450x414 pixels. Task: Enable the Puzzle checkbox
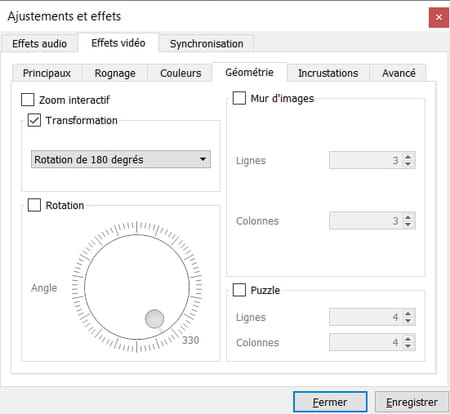[239, 290]
